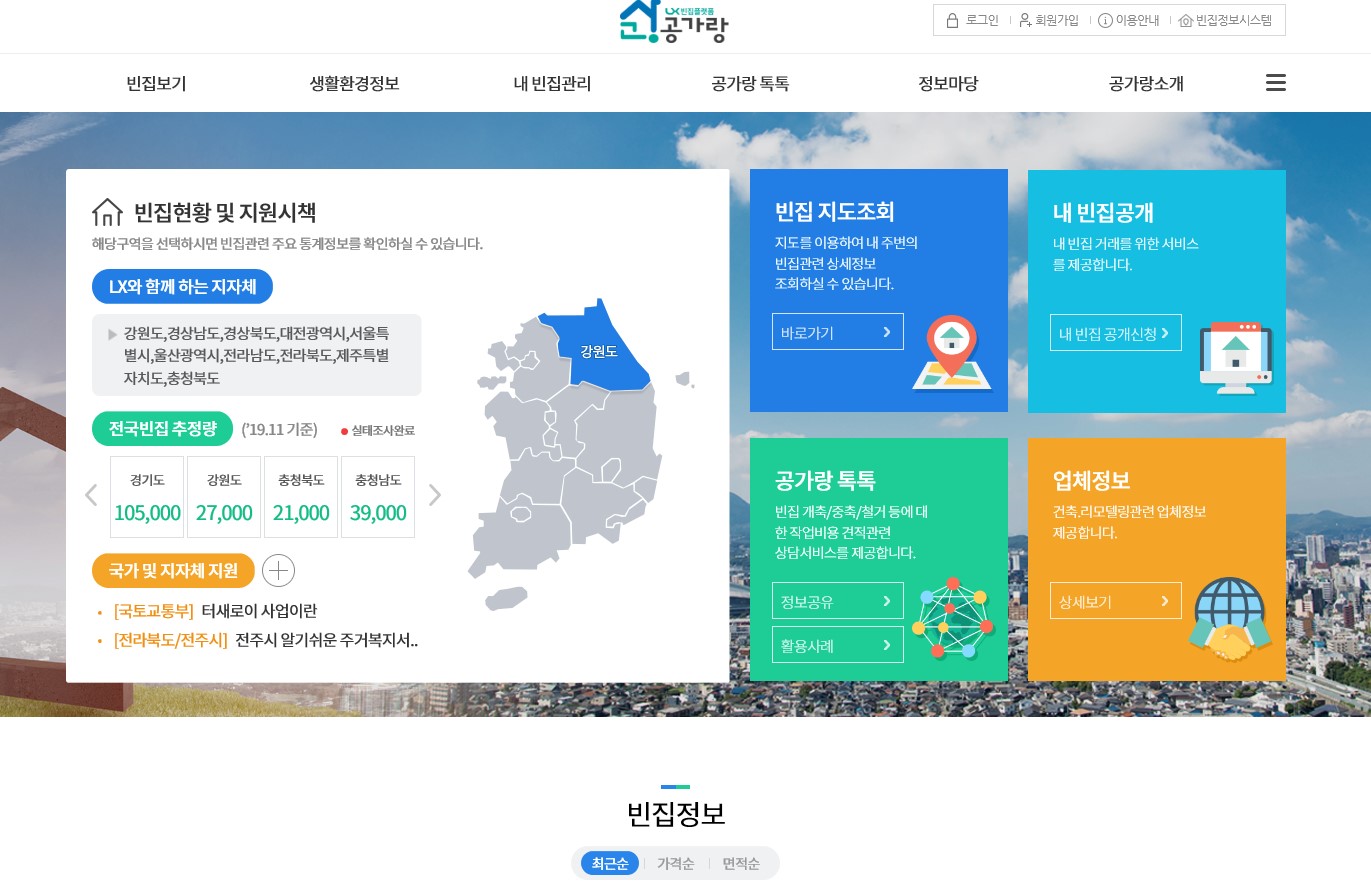Open the hamburger menu icon
This screenshot has height=885, width=1371.
pyautogui.click(x=1275, y=83)
